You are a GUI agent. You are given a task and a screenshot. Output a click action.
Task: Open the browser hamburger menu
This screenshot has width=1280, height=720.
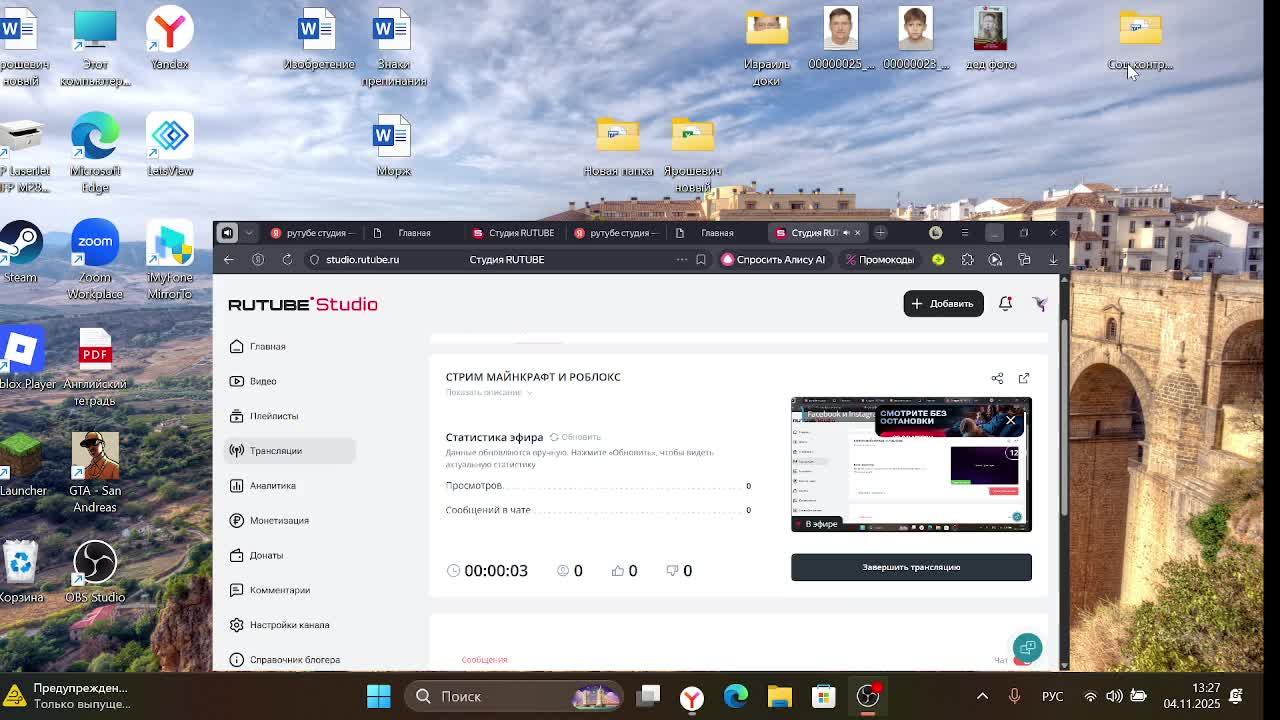pyautogui.click(x=964, y=233)
